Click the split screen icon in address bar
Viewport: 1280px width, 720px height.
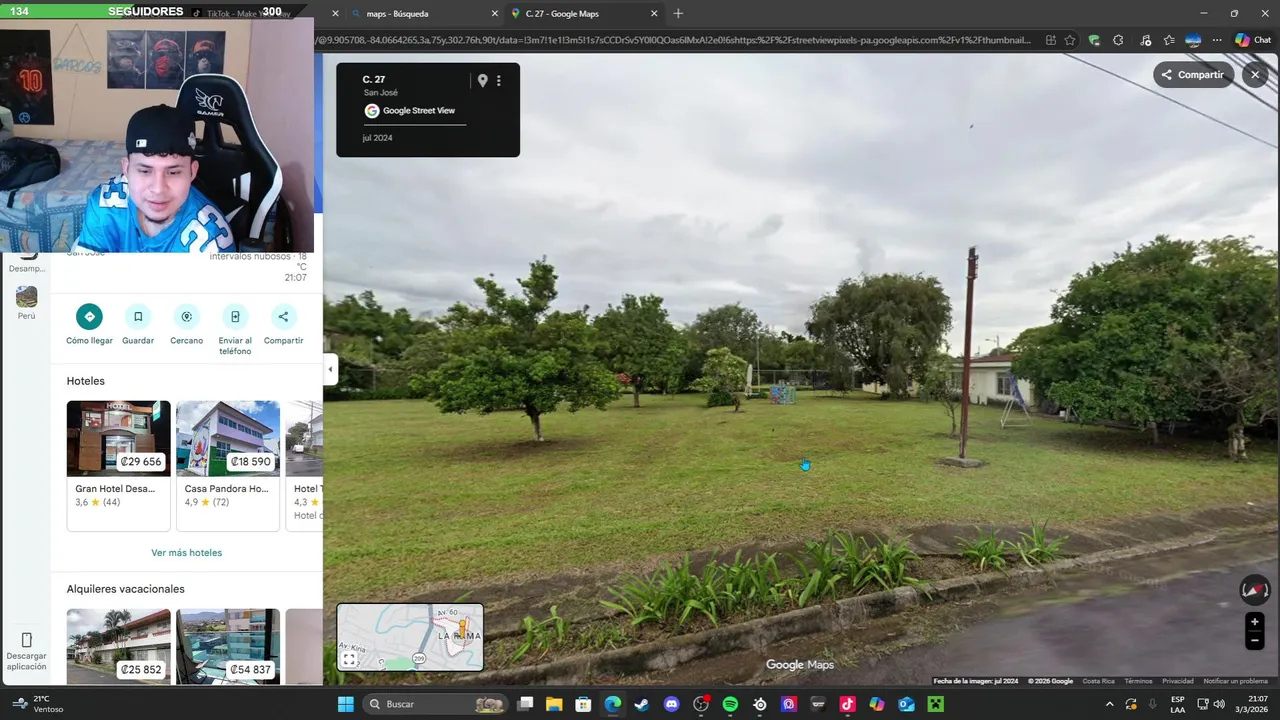[x=1050, y=40]
